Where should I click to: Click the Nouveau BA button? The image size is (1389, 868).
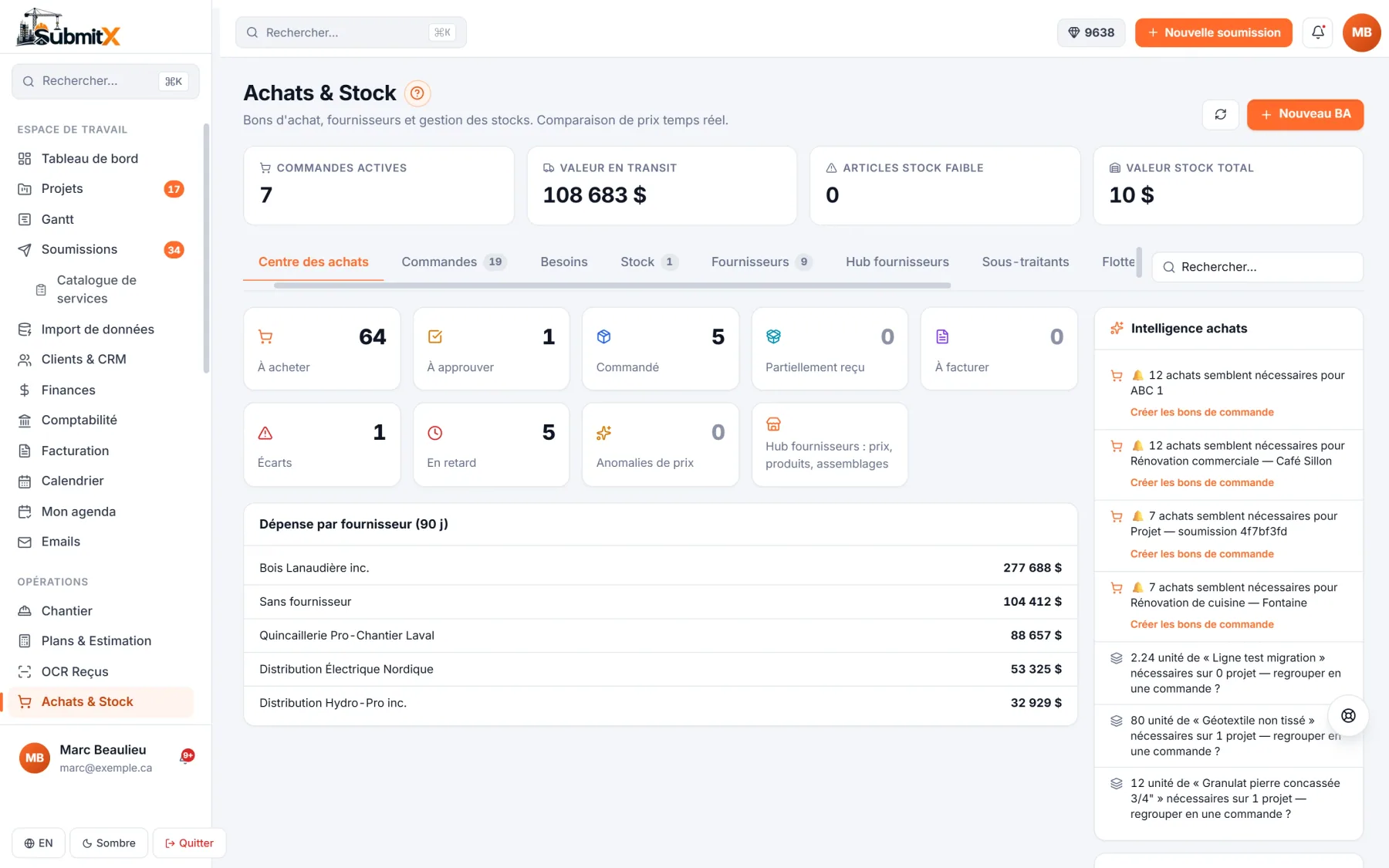(1305, 114)
